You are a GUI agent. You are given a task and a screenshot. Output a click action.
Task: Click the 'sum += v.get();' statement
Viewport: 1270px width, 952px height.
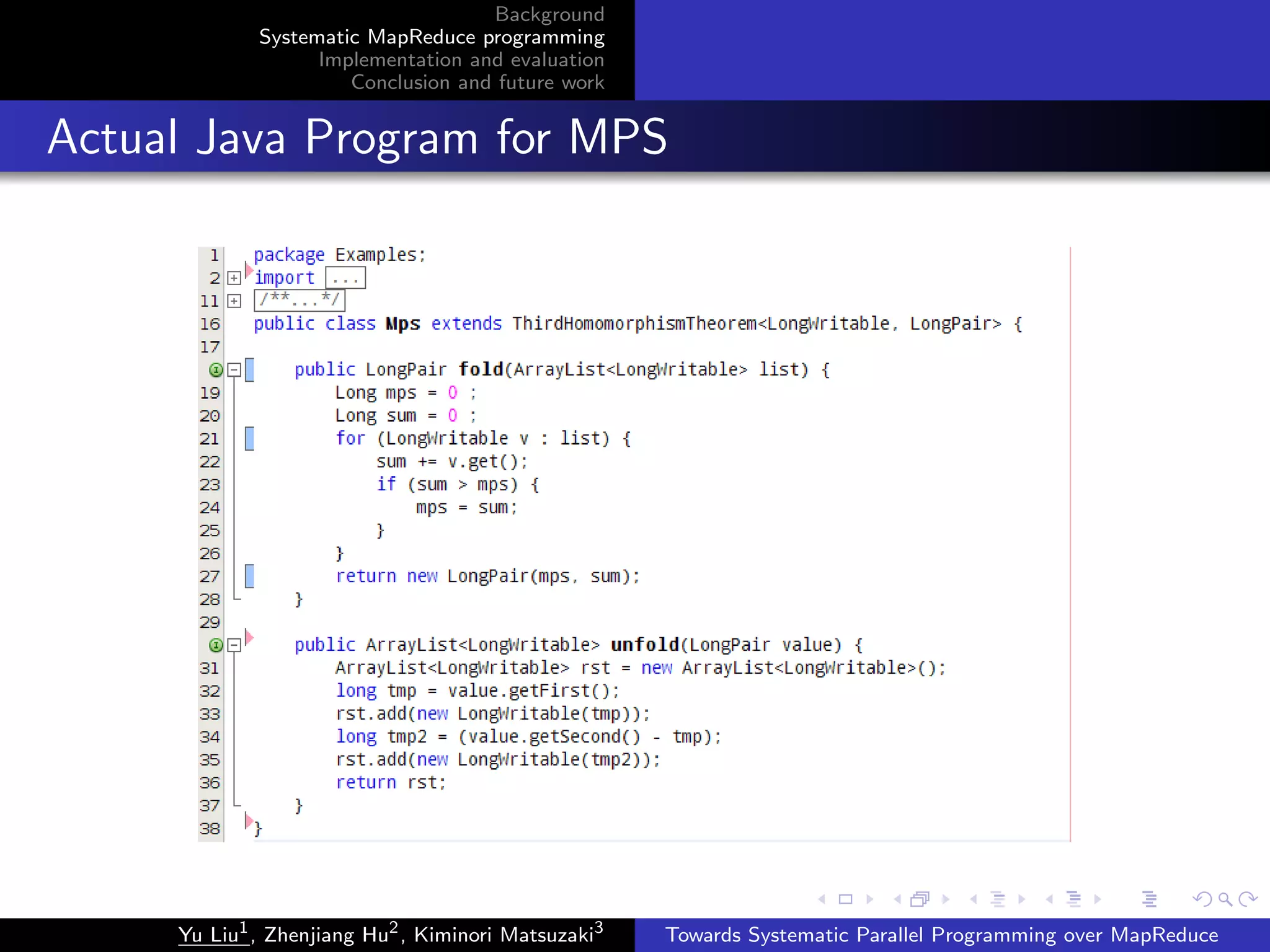pyautogui.click(x=452, y=462)
